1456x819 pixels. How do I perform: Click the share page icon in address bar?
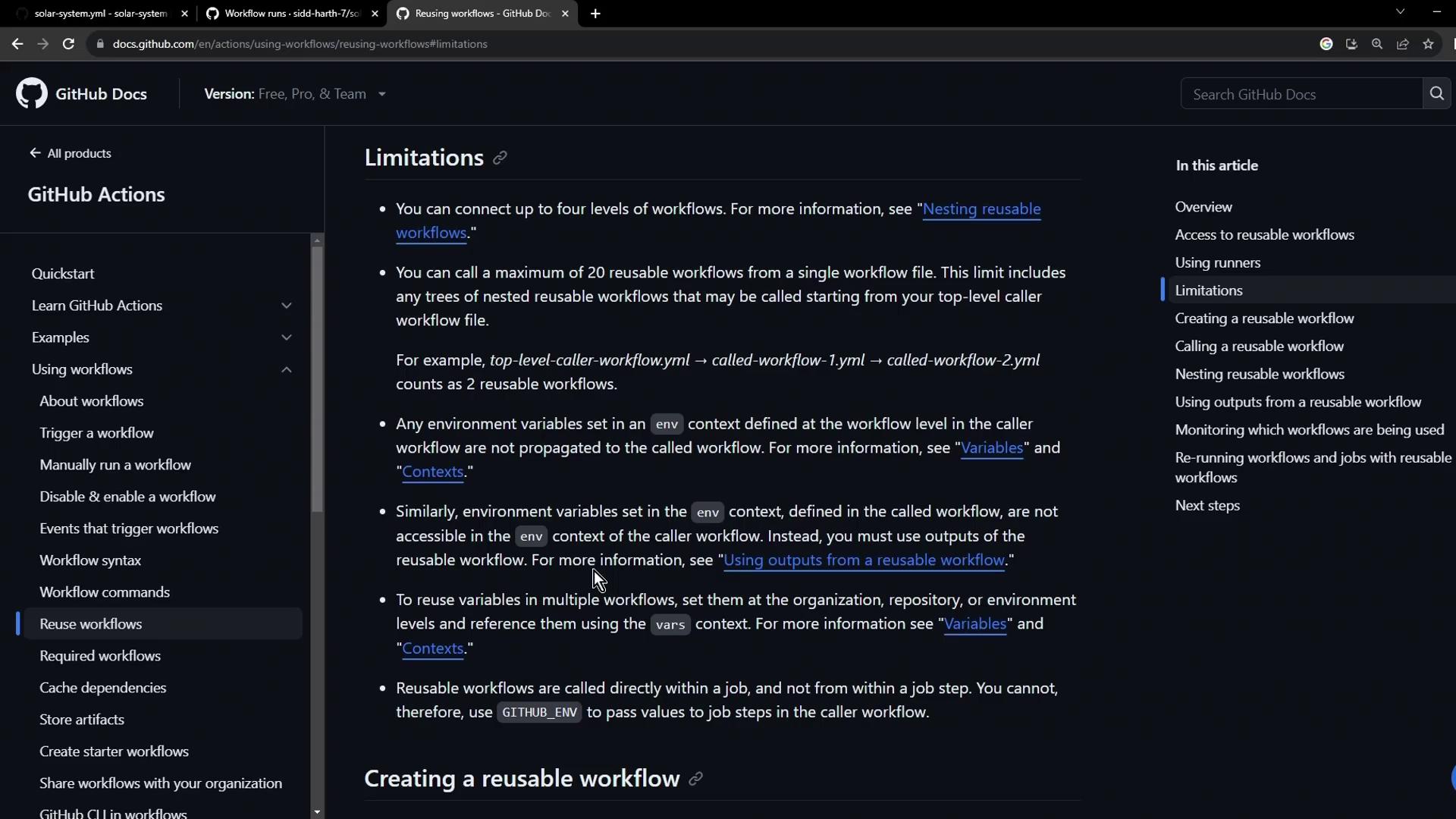(x=1403, y=44)
